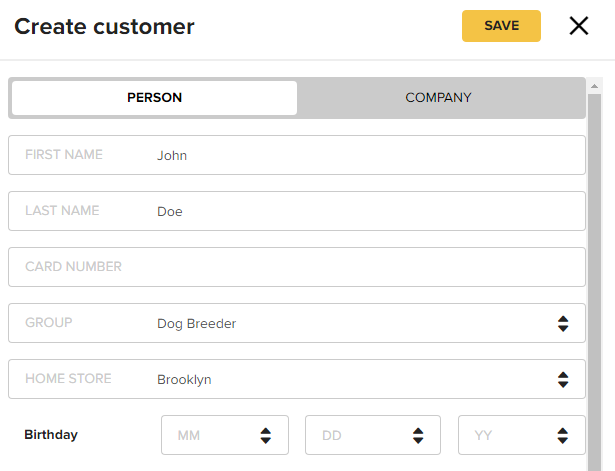Open the DD birthday day dropdown
Image resolution: width=615 pixels, height=471 pixels.
[x=373, y=435]
